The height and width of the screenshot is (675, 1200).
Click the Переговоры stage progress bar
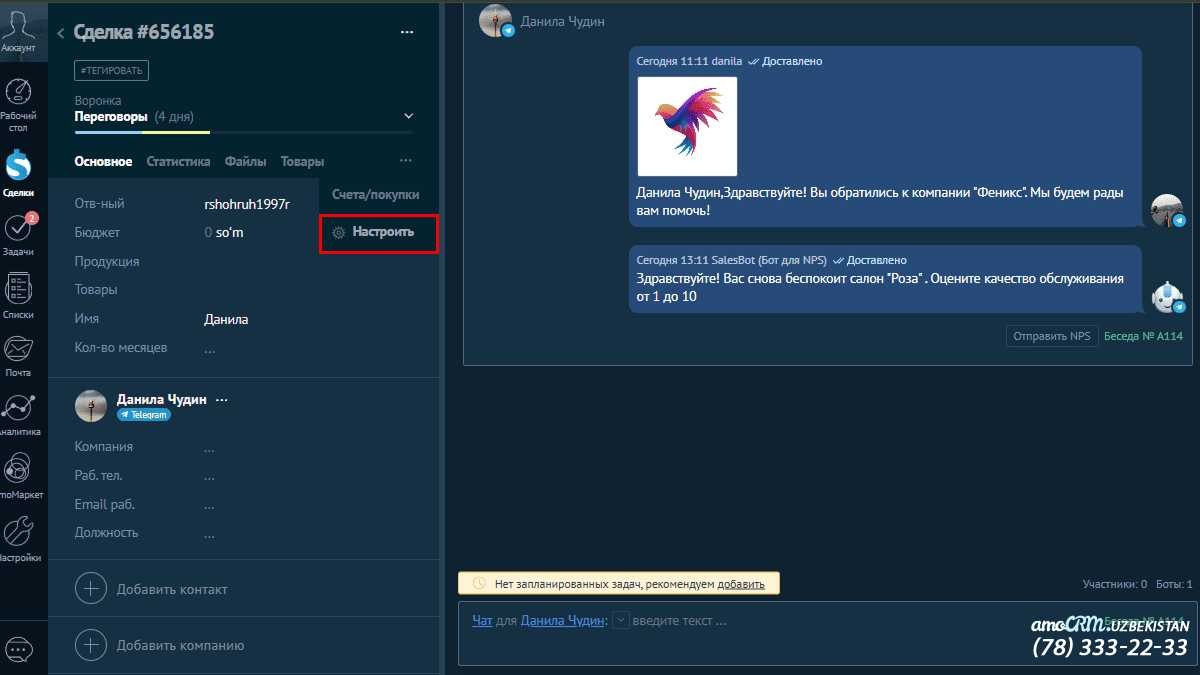click(x=243, y=132)
